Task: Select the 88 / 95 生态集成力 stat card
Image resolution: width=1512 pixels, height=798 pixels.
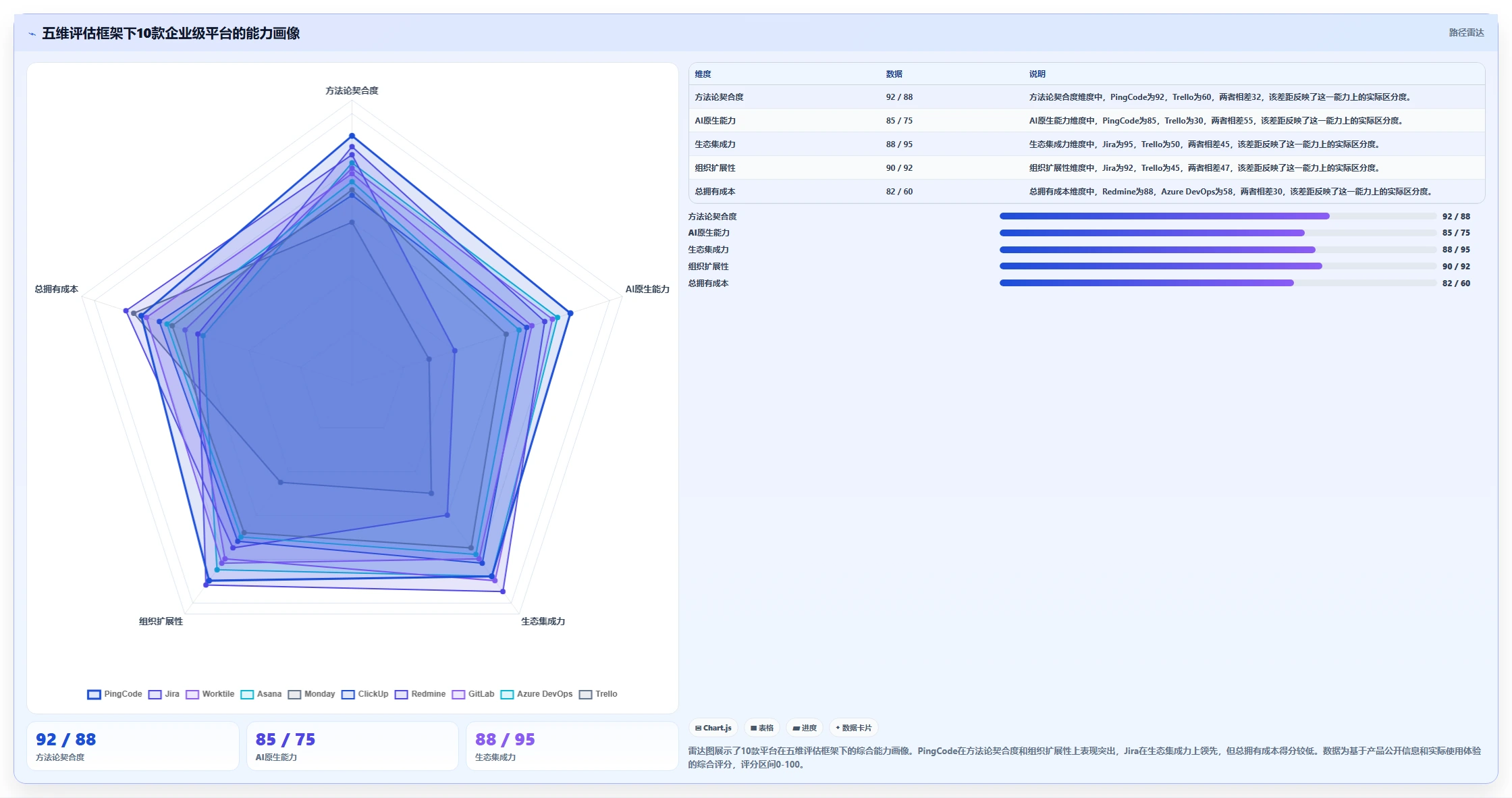Action: point(572,746)
